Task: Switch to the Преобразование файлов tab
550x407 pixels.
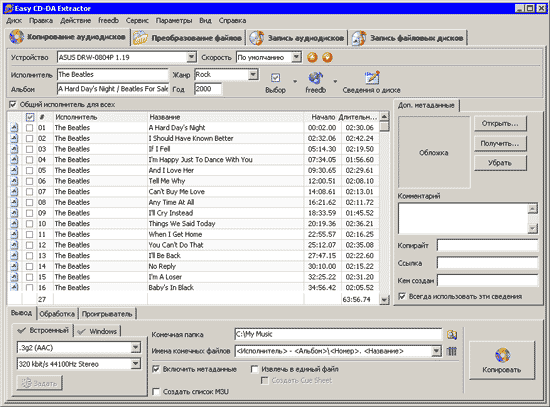Action: point(188,38)
